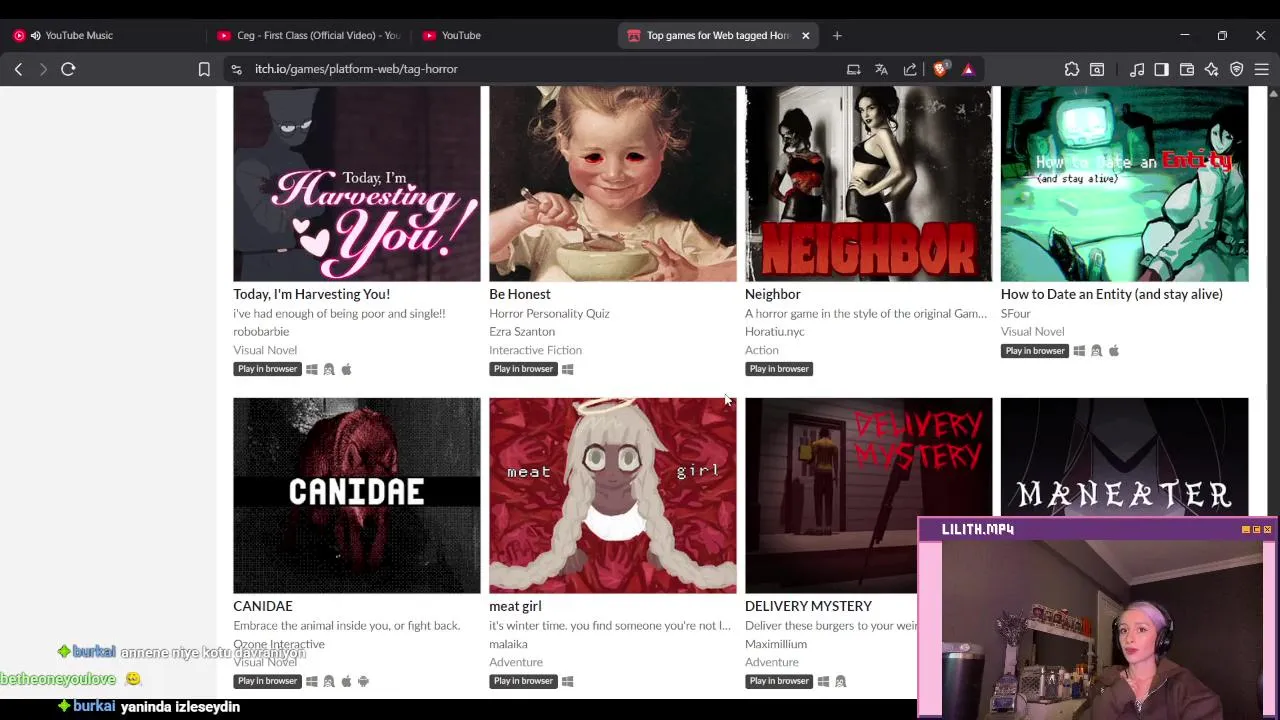Visit author Ezra Szanton's page

point(522,331)
